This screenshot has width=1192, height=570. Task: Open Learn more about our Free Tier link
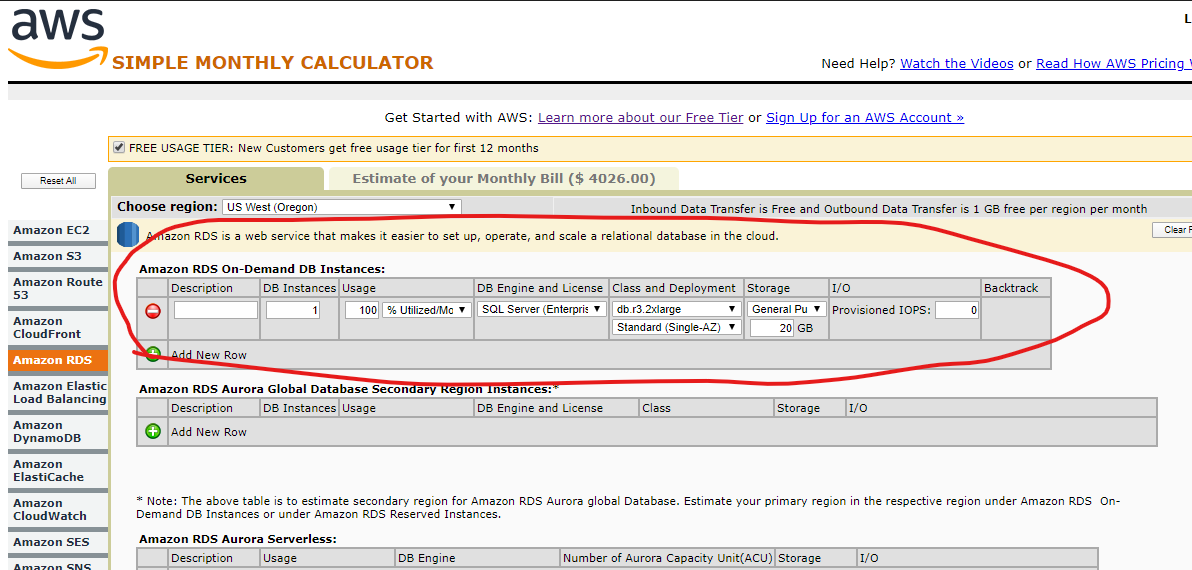[x=640, y=117]
